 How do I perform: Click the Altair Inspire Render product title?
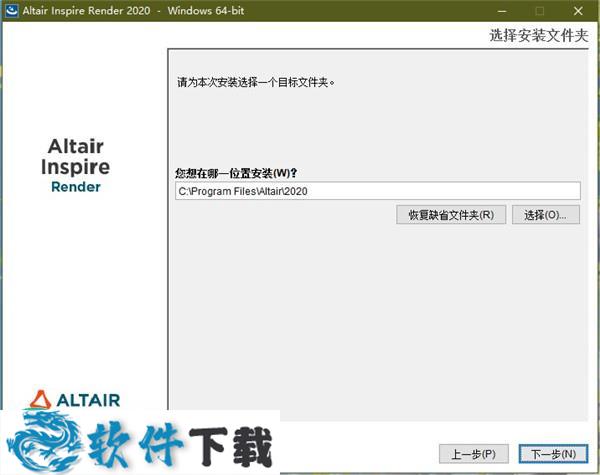pyautogui.click(x=76, y=165)
